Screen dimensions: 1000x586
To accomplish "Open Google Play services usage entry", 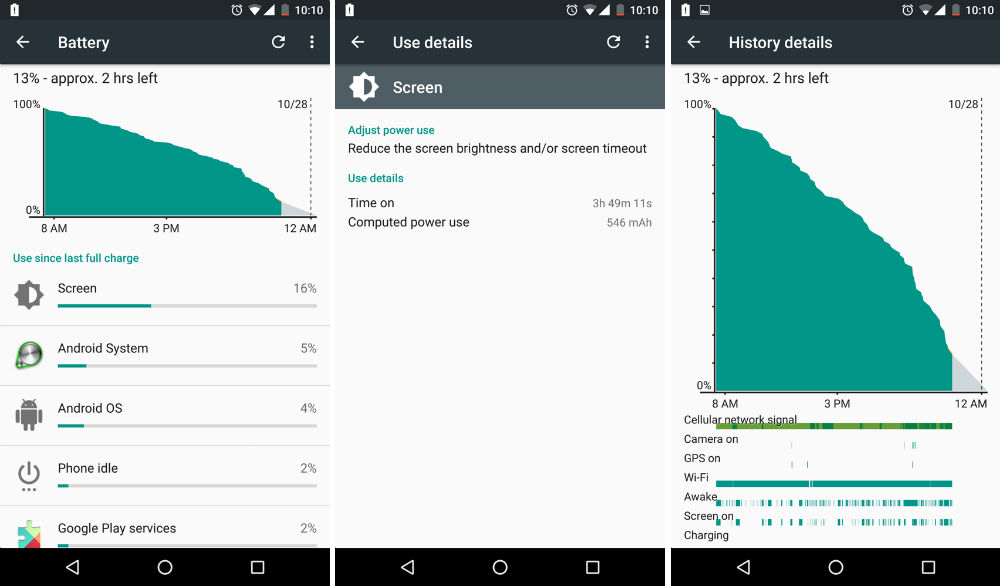I will coord(165,527).
